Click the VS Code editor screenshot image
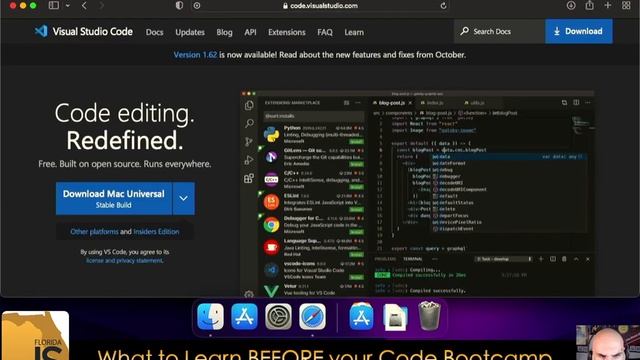The image size is (640, 360). [x=417, y=193]
